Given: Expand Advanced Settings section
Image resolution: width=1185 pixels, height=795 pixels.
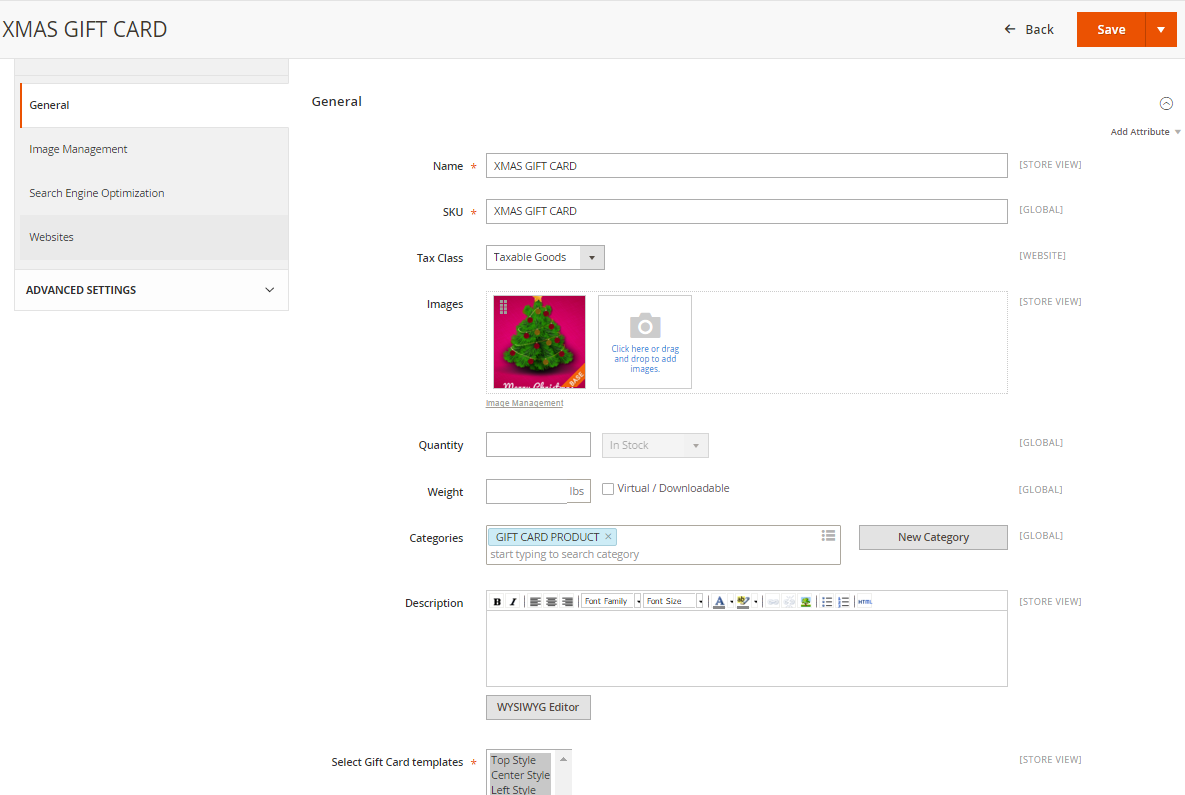Looking at the screenshot, I should [151, 290].
